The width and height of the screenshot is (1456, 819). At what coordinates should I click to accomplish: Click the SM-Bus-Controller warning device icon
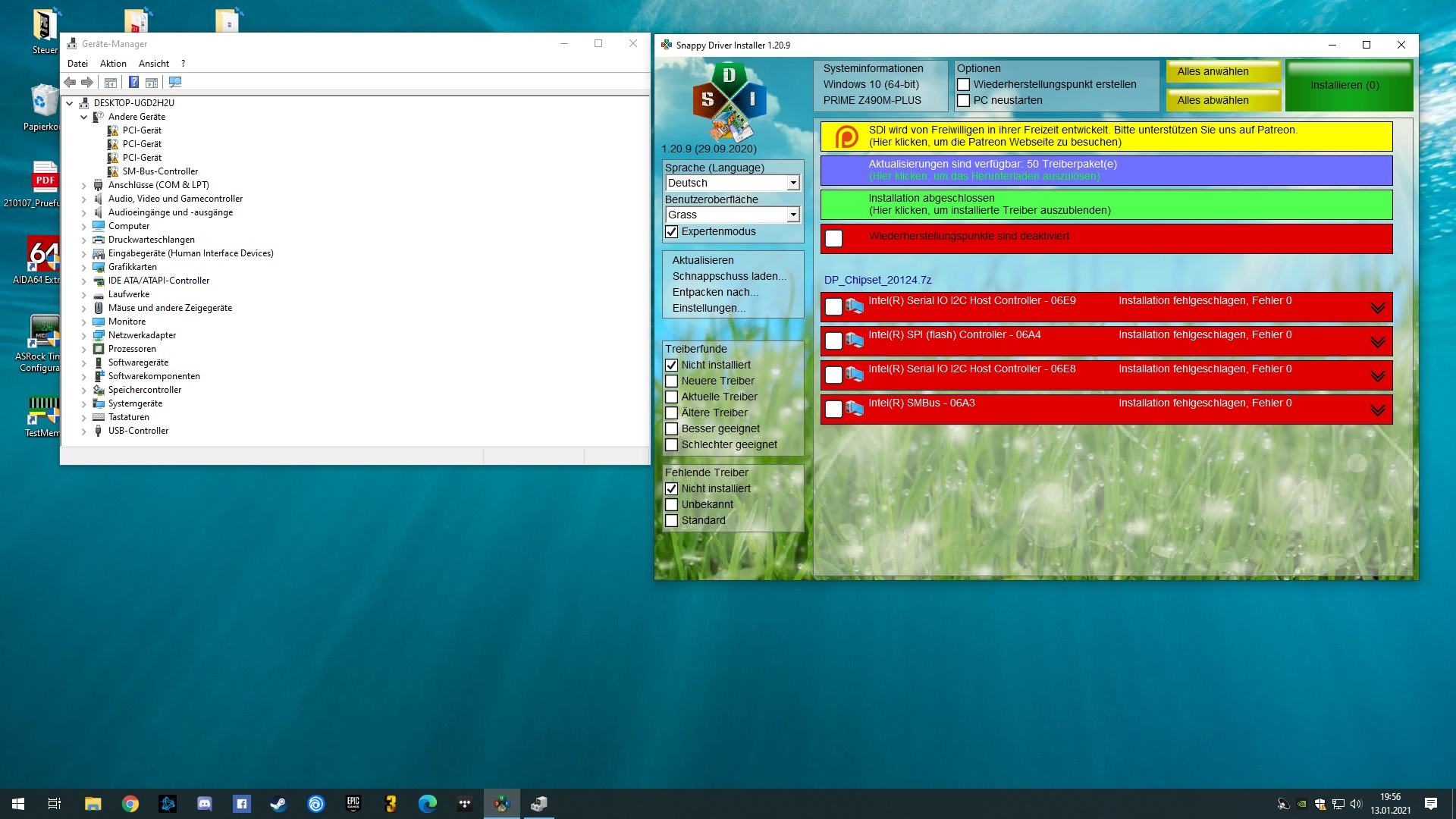pyautogui.click(x=113, y=171)
